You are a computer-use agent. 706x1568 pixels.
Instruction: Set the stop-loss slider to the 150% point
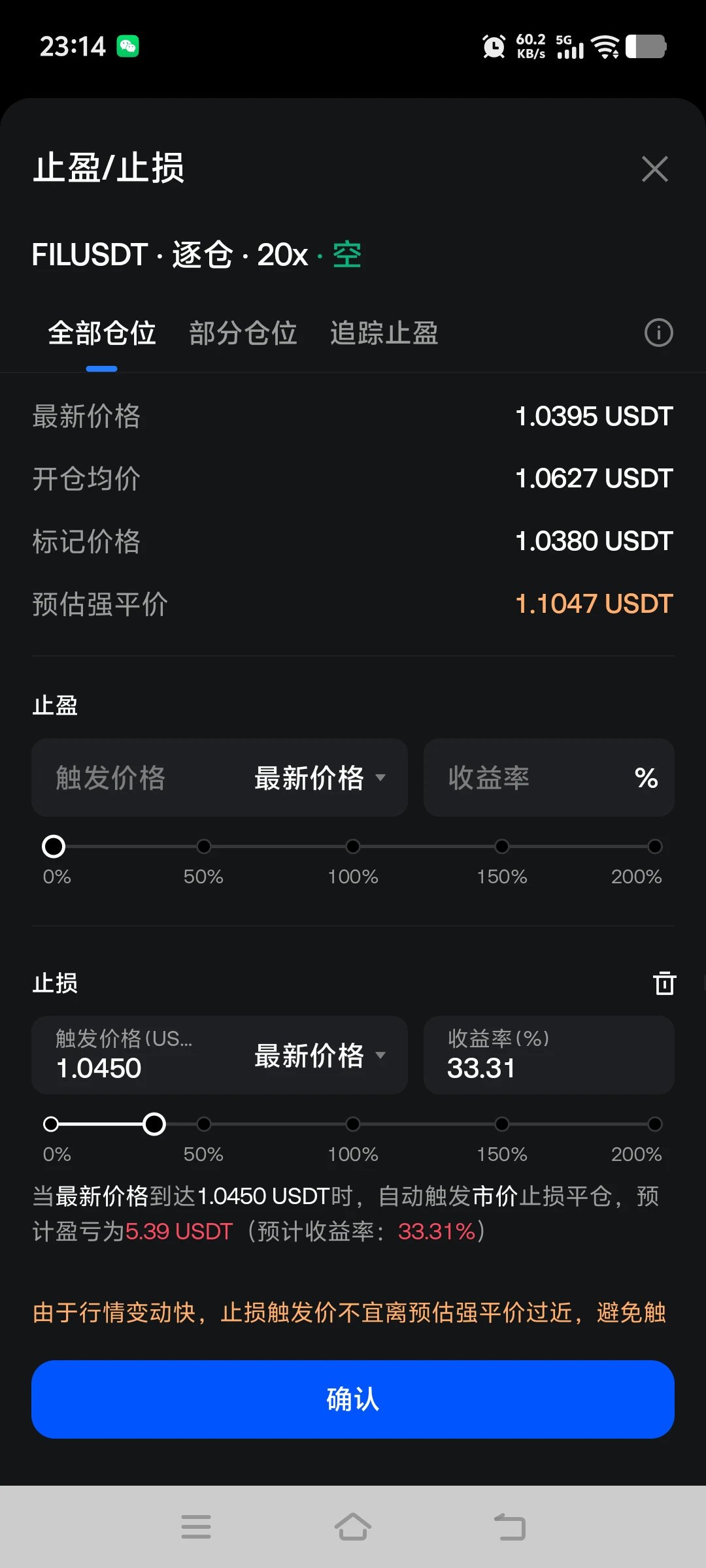(502, 1124)
